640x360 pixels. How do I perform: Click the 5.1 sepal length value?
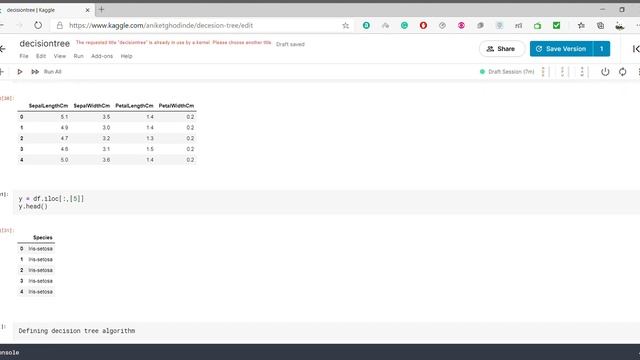click(x=64, y=117)
